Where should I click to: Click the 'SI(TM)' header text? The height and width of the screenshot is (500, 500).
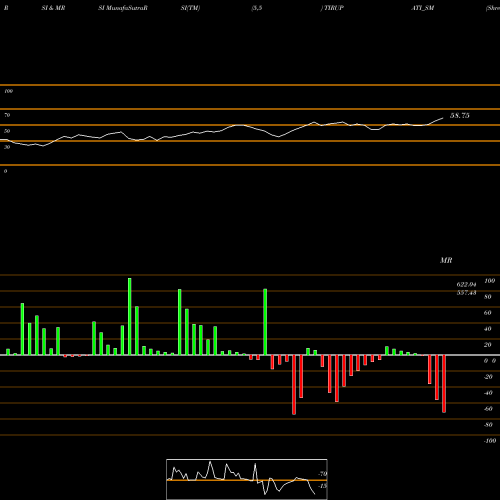click(x=190, y=8)
